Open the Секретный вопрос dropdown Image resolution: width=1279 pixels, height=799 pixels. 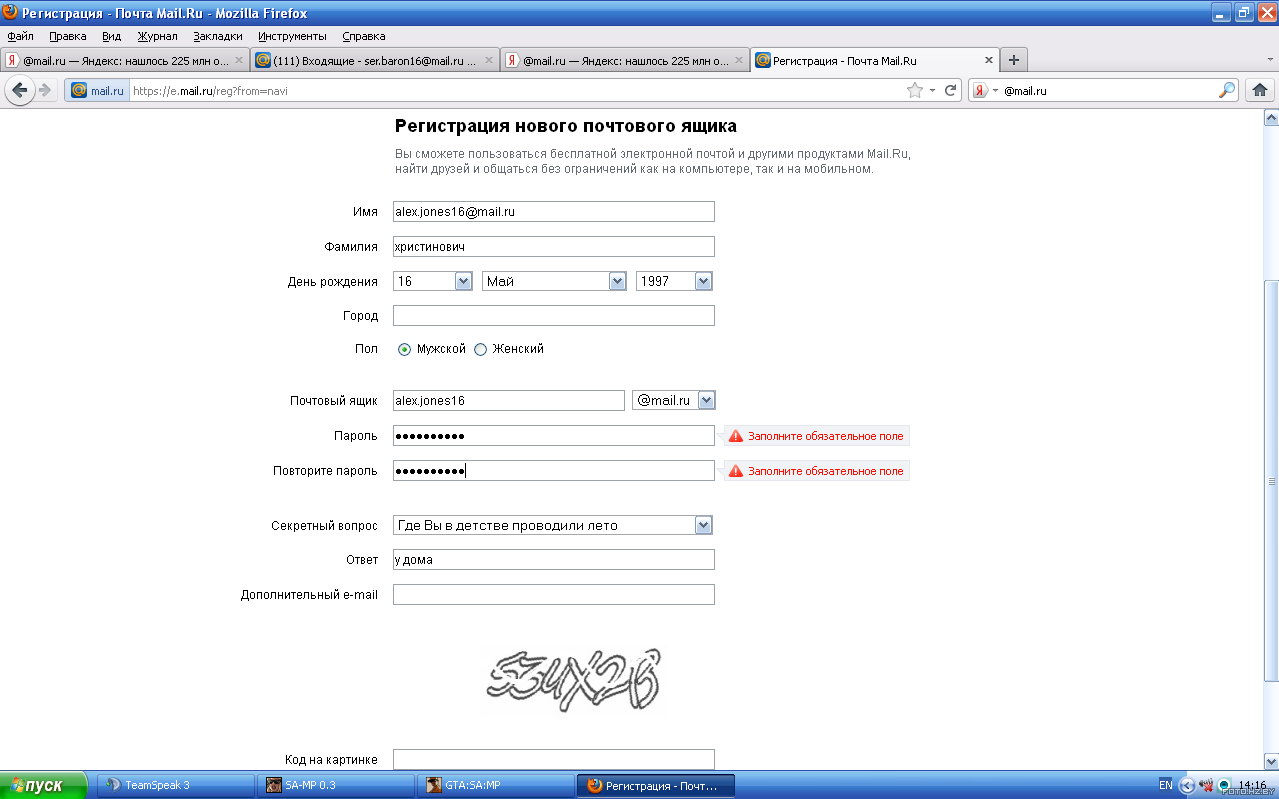tap(553, 525)
